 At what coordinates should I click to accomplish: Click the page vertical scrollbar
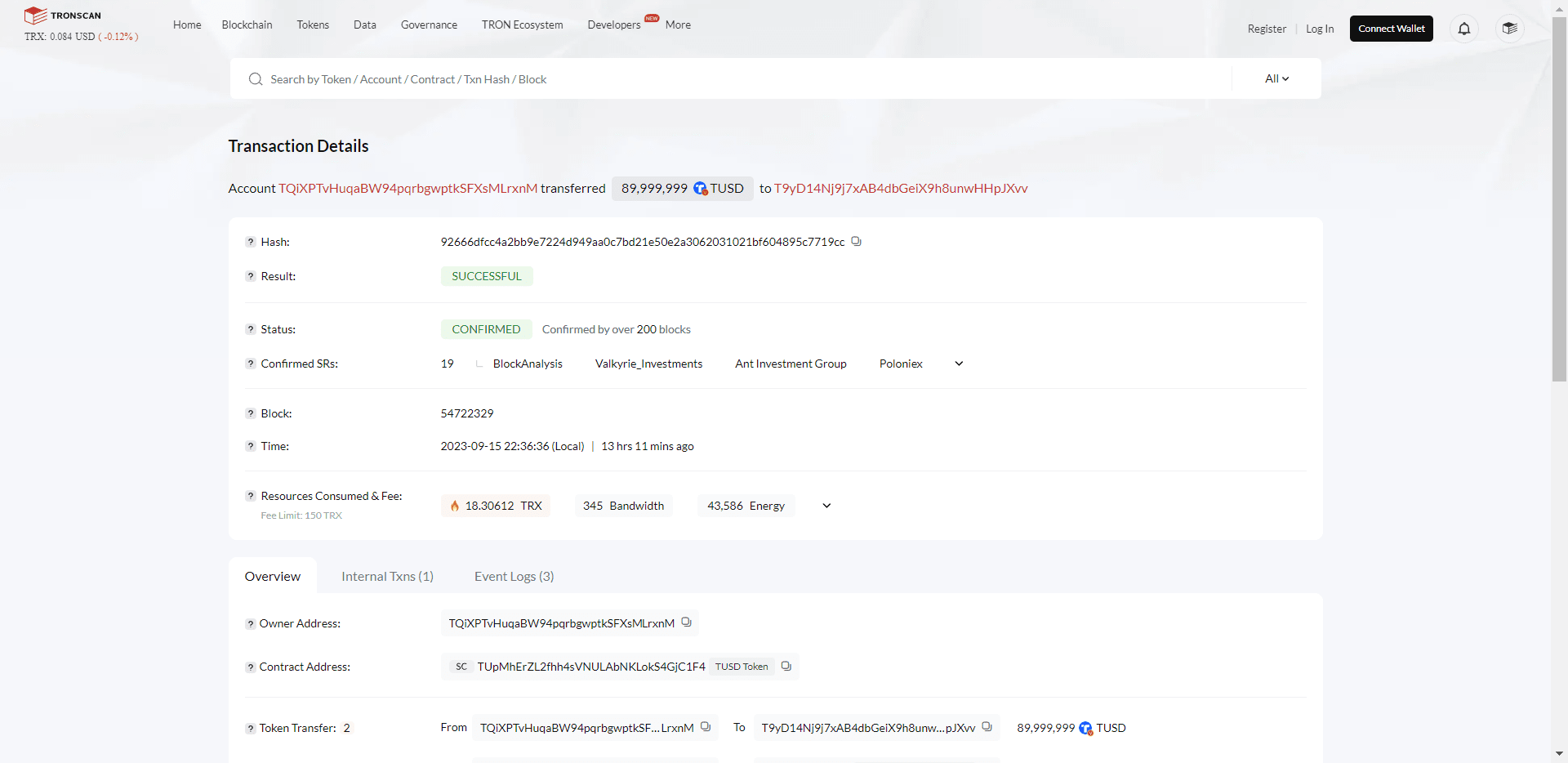[1559, 199]
